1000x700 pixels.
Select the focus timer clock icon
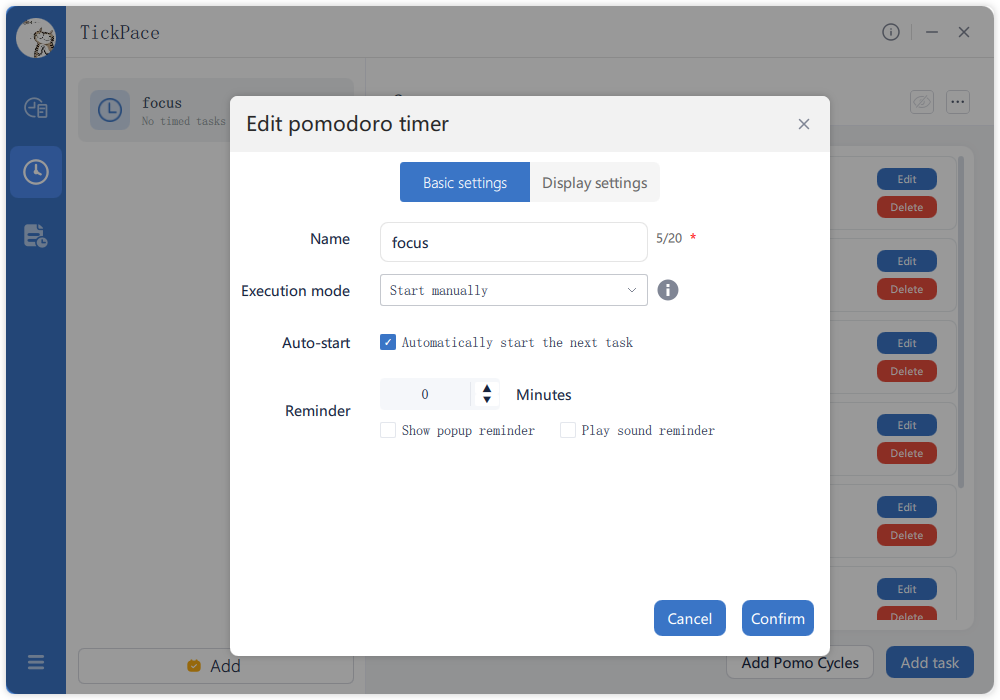pos(110,110)
